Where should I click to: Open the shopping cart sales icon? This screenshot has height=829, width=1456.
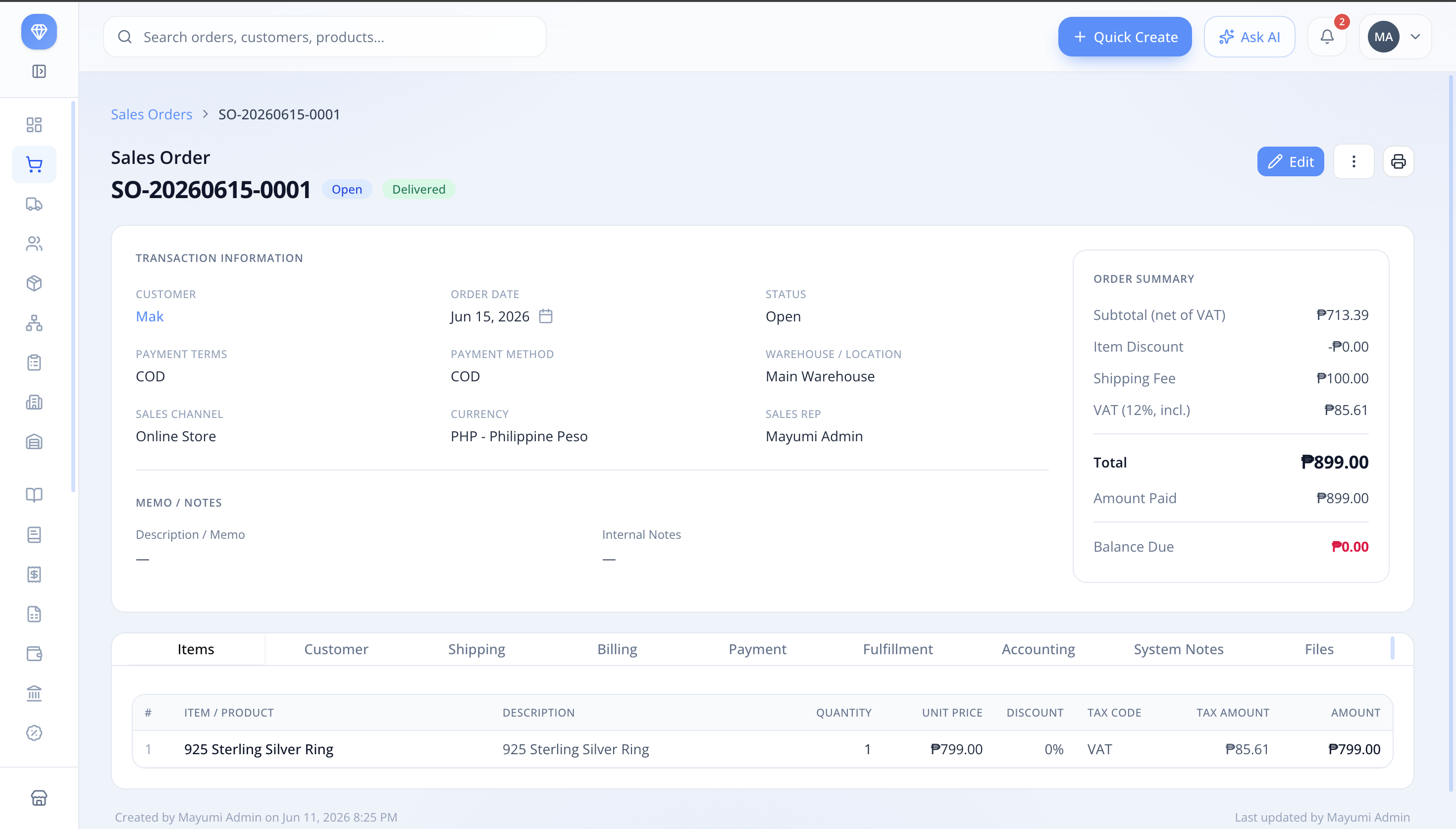34,164
